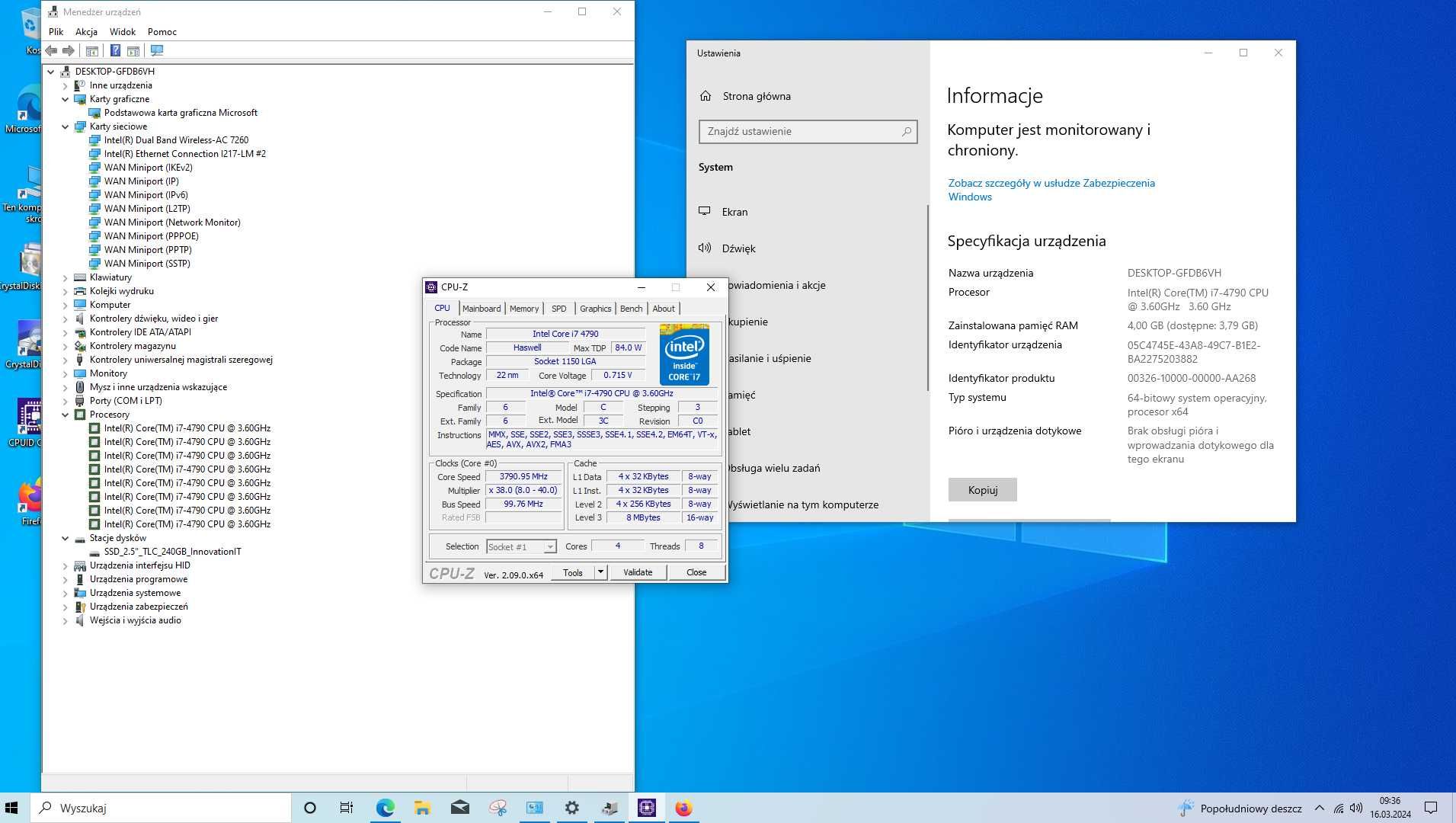Open File Explorer from the taskbar
Image resolution: width=1456 pixels, height=823 pixels.
[422, 808]
